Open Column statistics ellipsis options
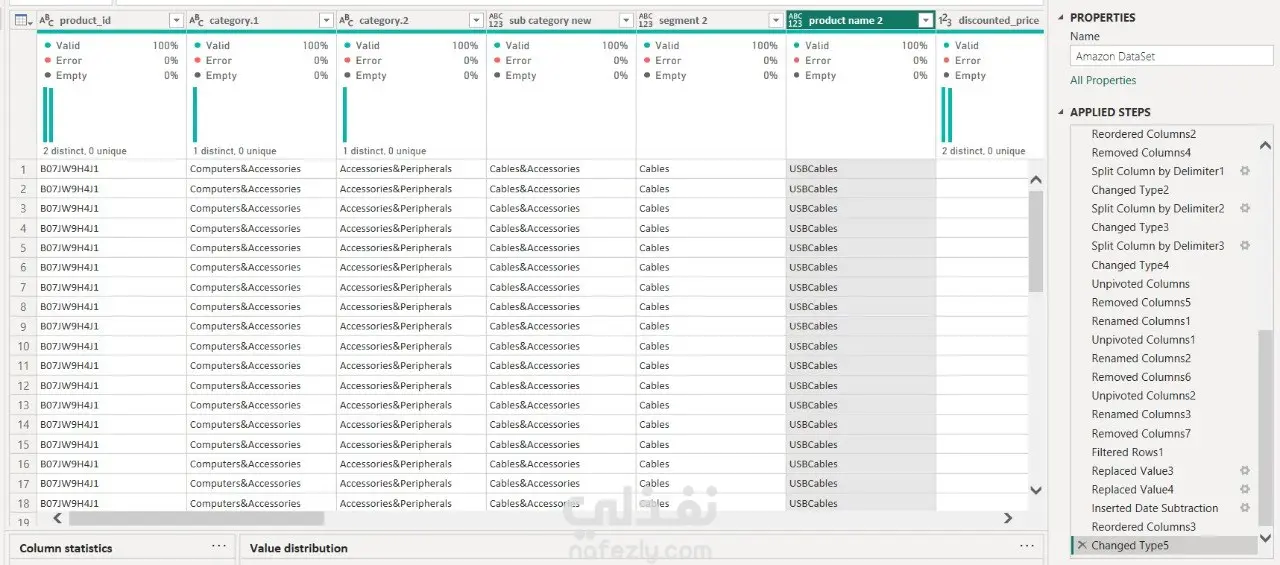The width and height of the screenshot is (1280, 565). point(219,546)
